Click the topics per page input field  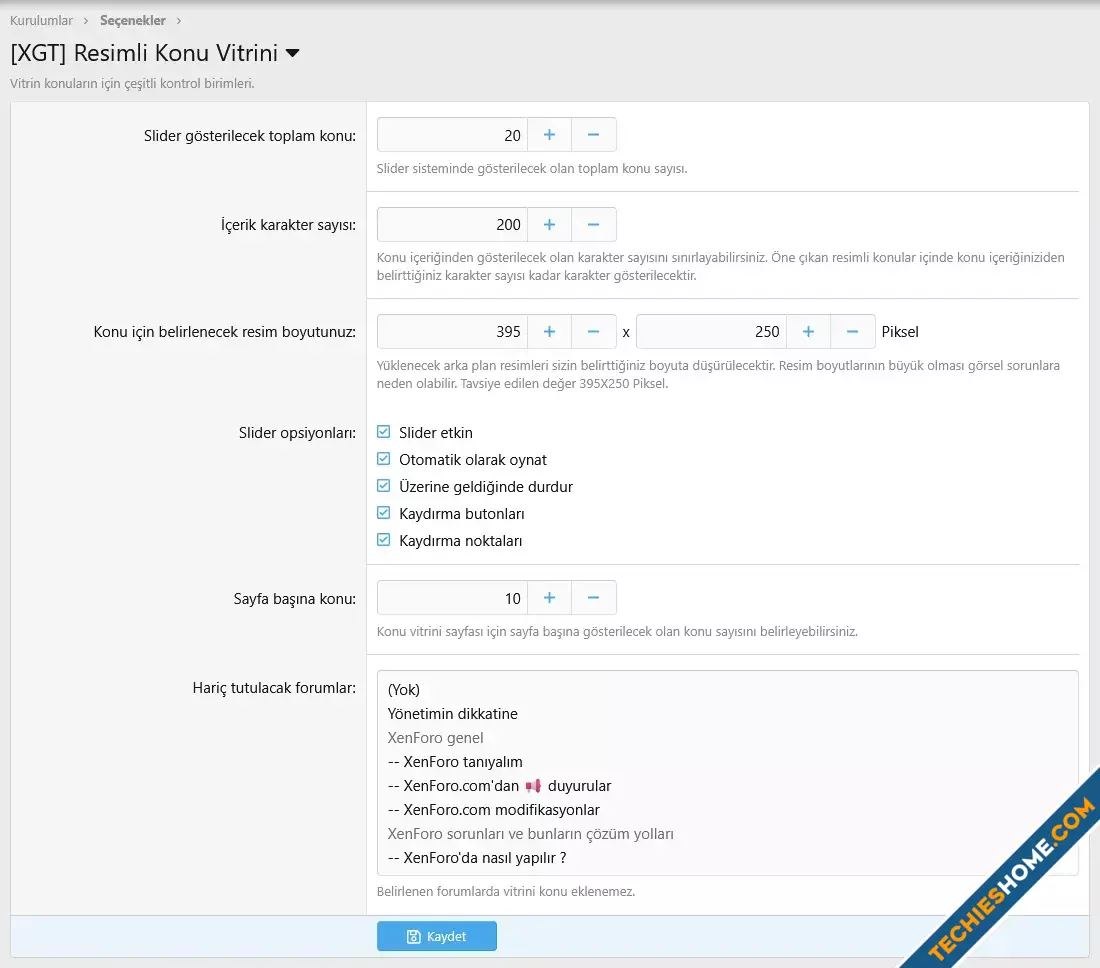click(x=452, y=598)
